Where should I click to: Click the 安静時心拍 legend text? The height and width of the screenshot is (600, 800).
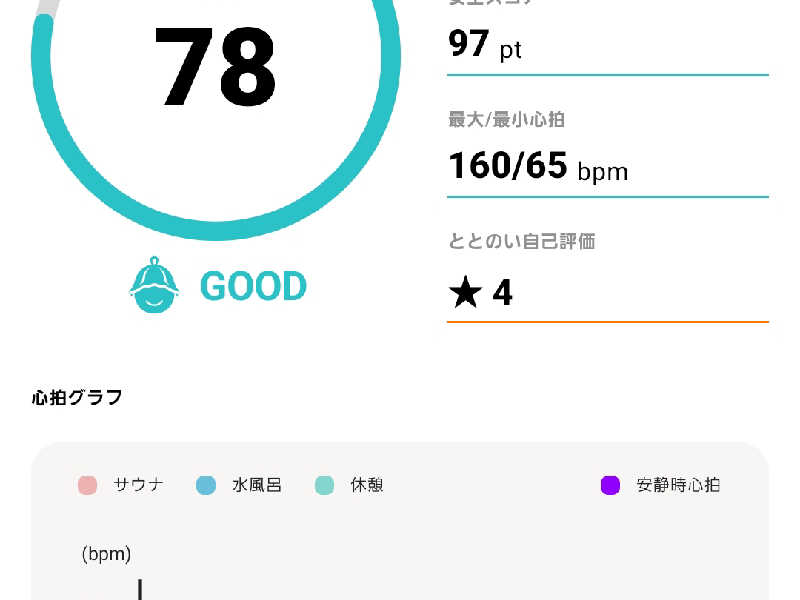pyautogui.click(x=678, y=485)
